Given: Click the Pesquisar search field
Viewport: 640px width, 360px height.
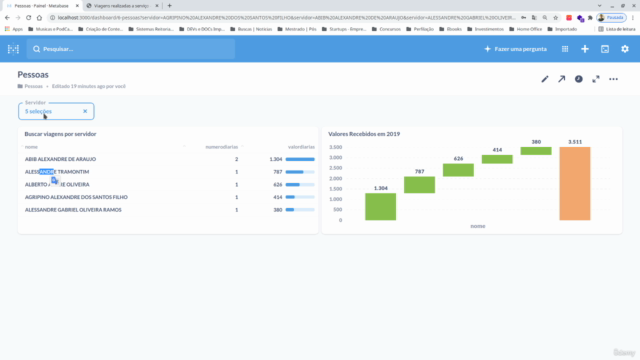Looking at the screenshot, I should [131, 49].
